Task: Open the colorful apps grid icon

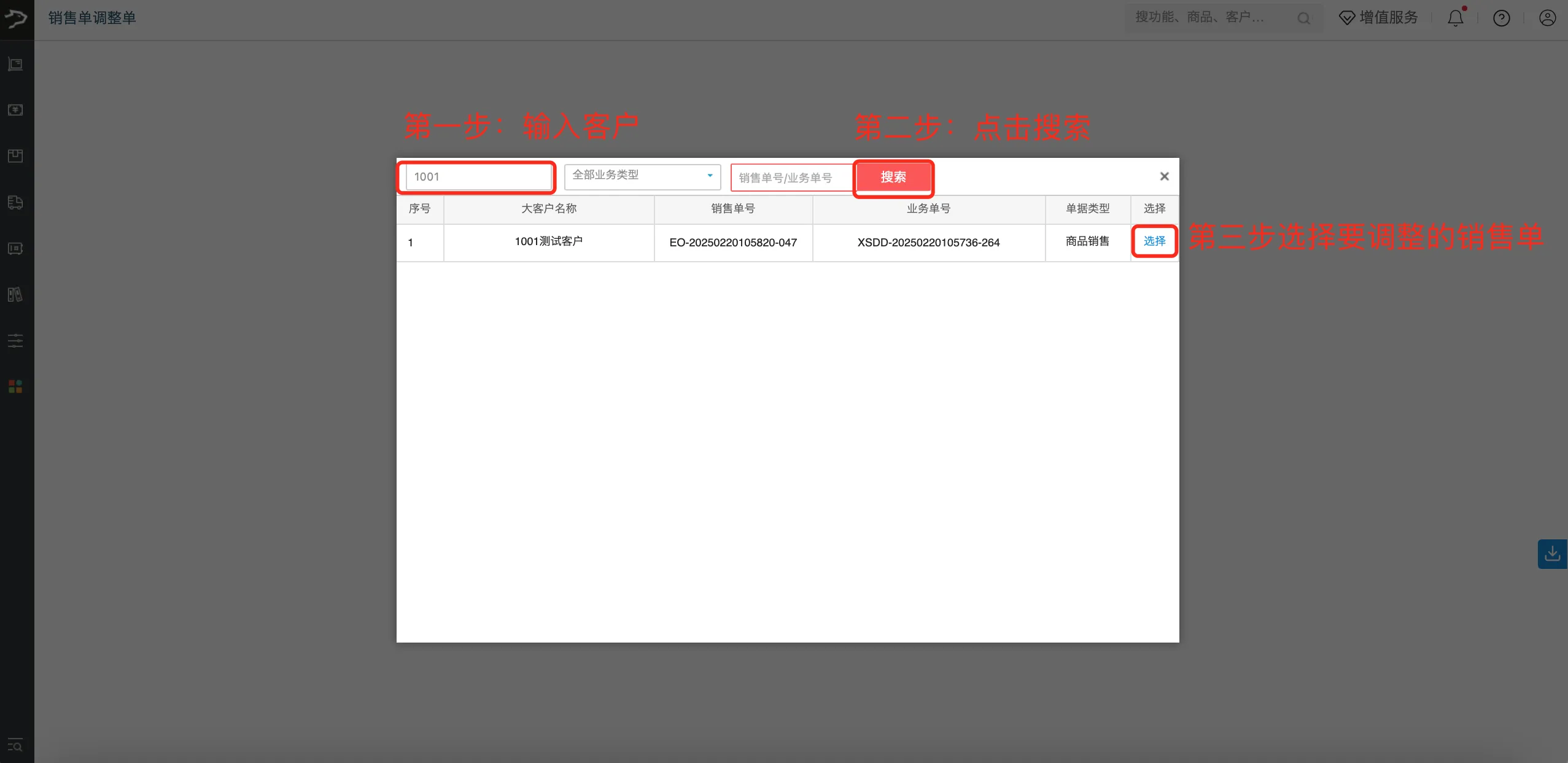Action: 15,386
